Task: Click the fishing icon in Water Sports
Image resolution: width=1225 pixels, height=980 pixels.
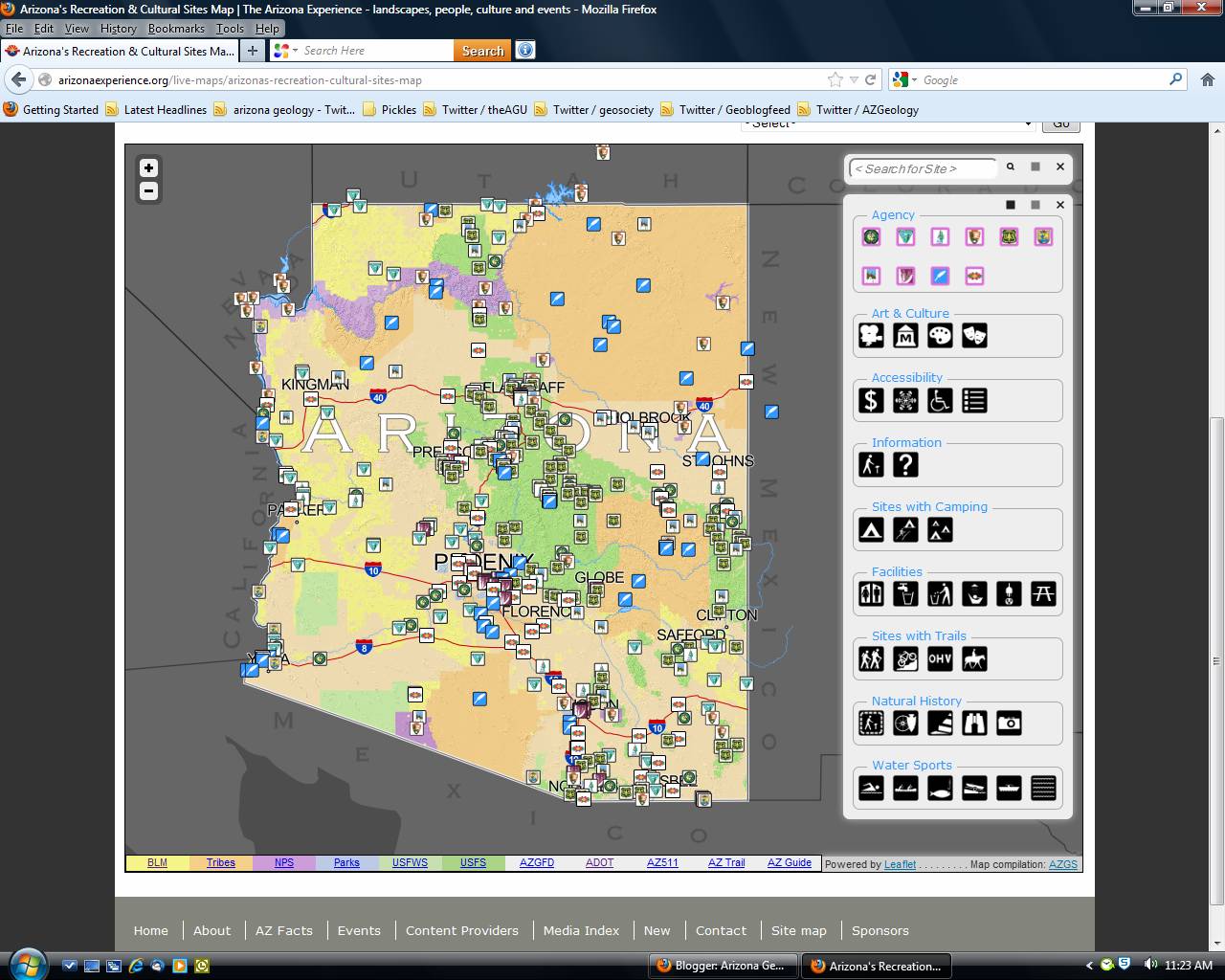Action: point(939,788)
